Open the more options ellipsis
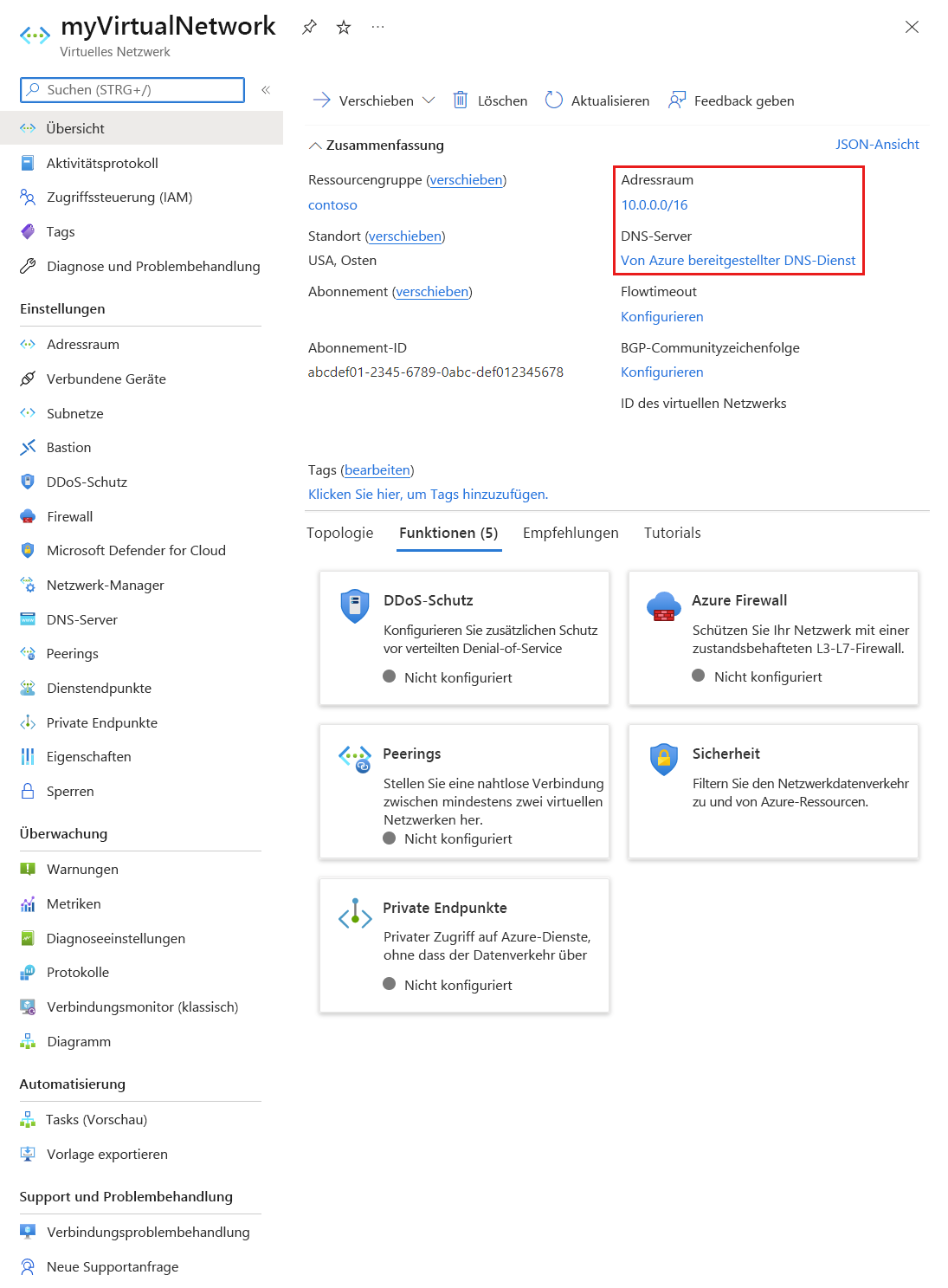This screenshot has height=1288, width=948. click(x=377, y=27)
